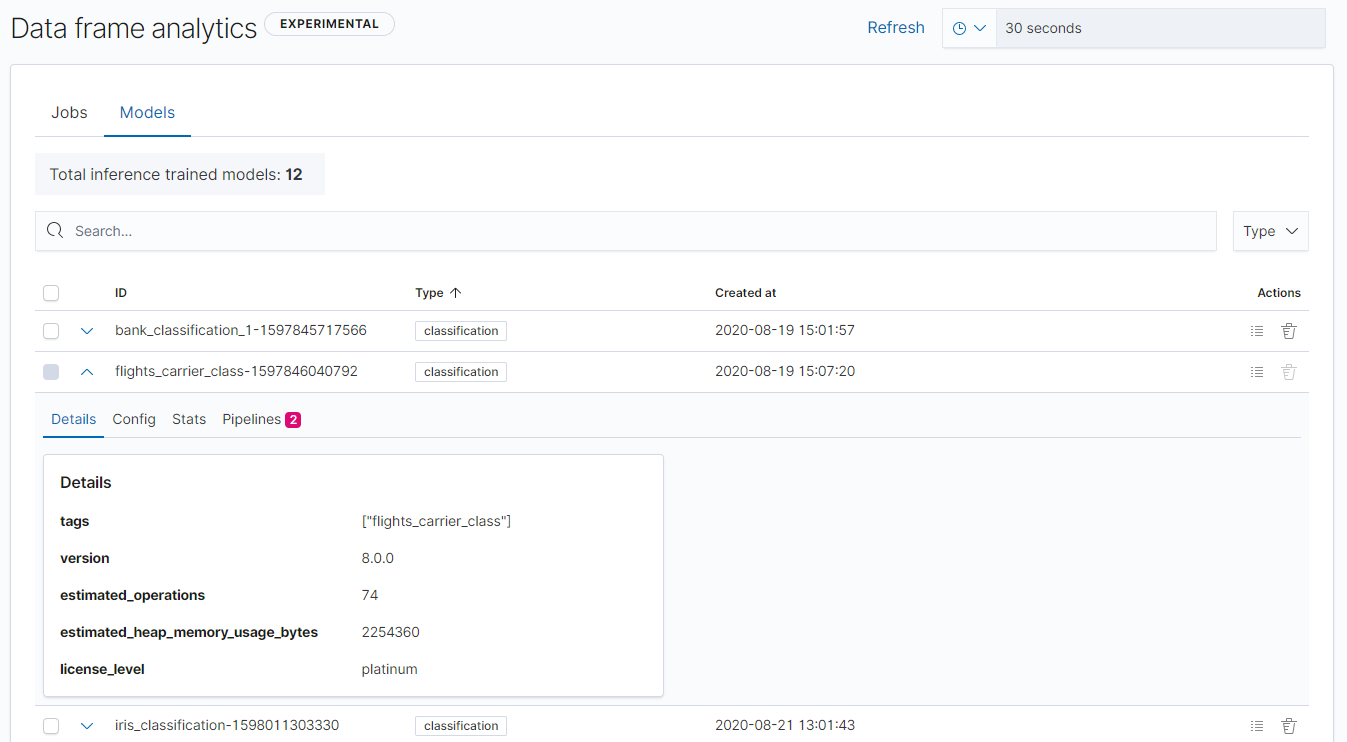The image size is (1347, 742).
Task: Click the trash icon for iris_classification-1598011303330
Action: point(1289,725)
